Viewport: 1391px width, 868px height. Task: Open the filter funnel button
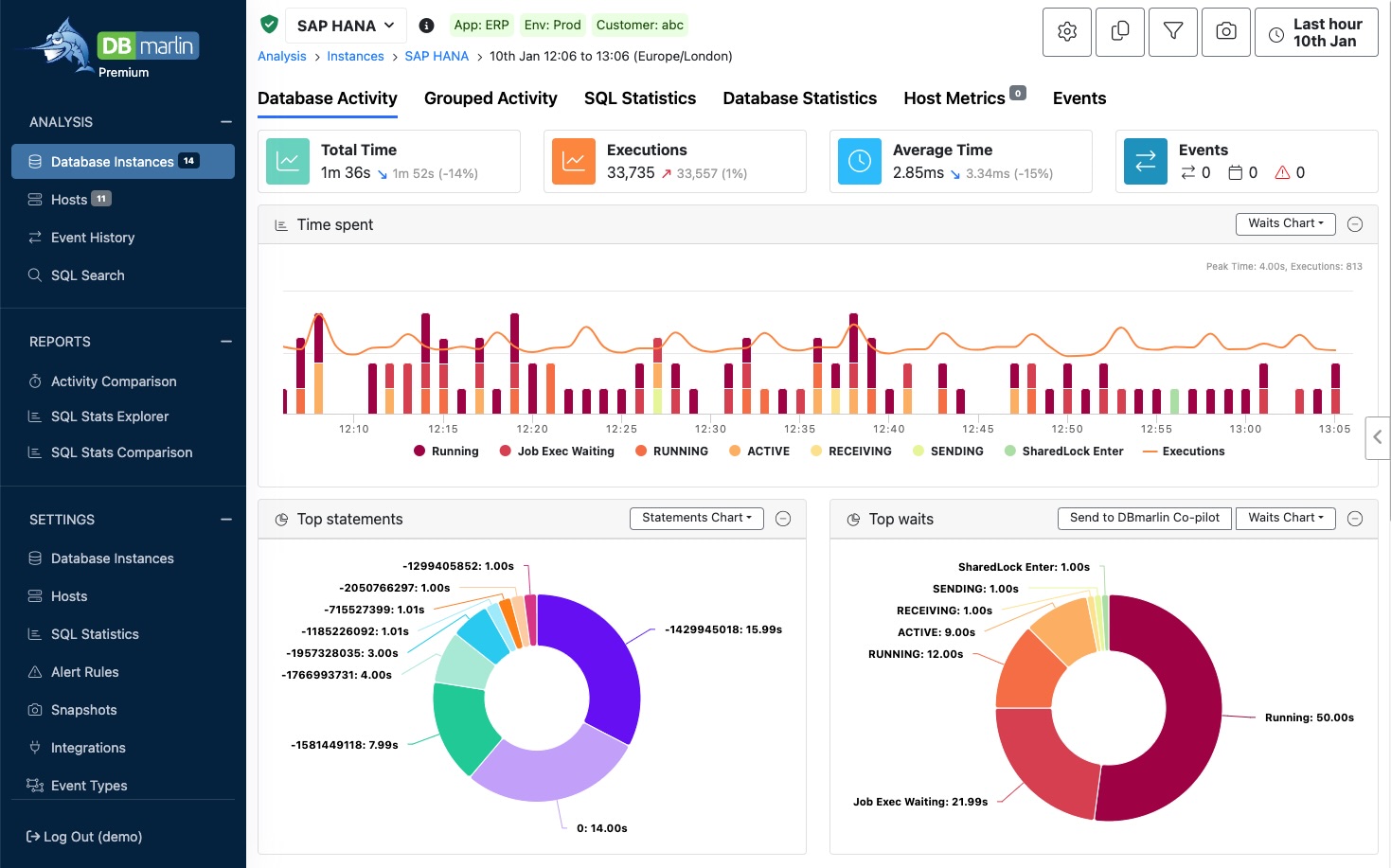pos(1173,32)
